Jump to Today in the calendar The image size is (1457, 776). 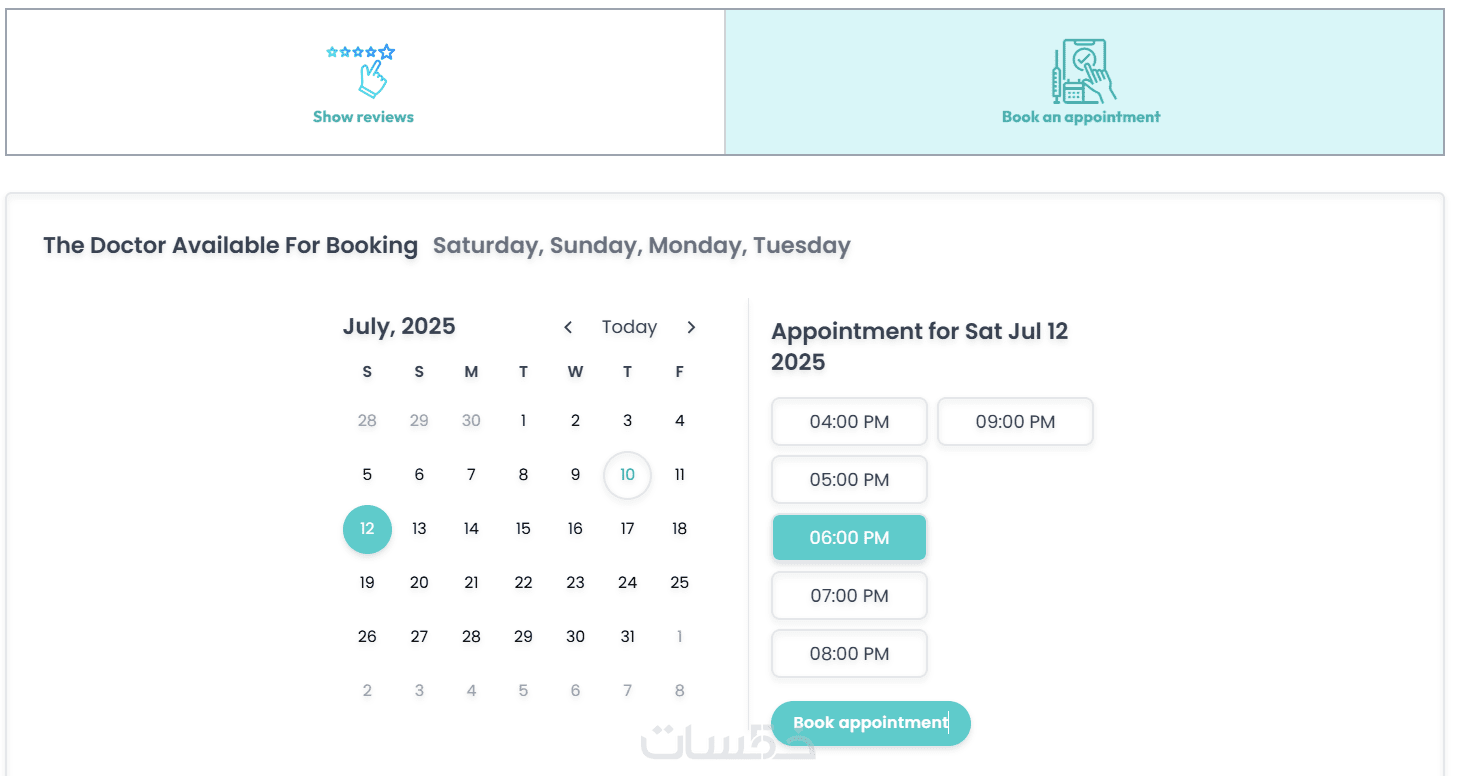[629, 327]
